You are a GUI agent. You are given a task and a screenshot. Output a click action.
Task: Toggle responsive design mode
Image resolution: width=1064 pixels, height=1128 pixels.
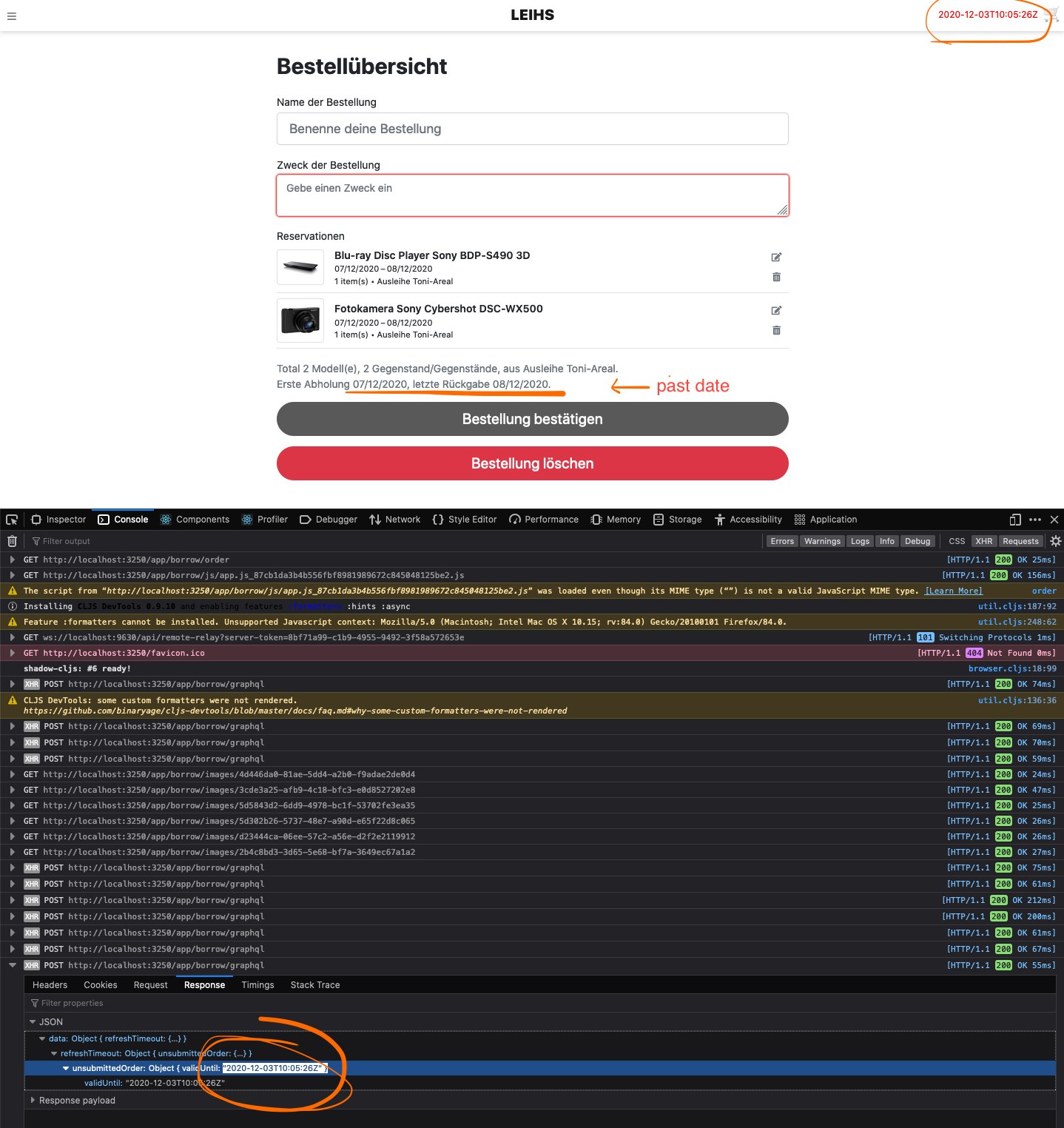pyautogui.click(x=1014, y=520)
